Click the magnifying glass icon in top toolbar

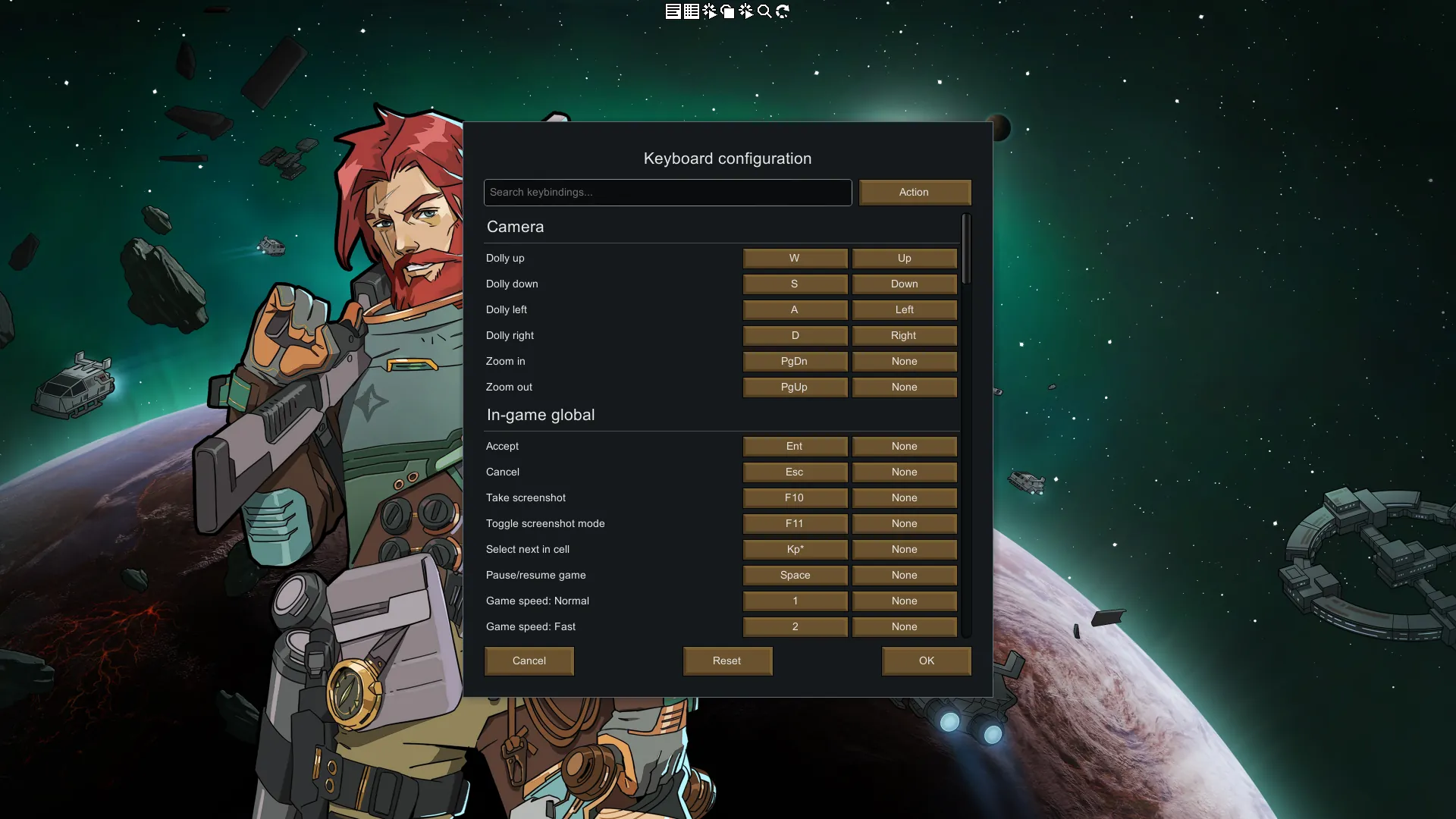pyautogui.click(x=764, y=11)
